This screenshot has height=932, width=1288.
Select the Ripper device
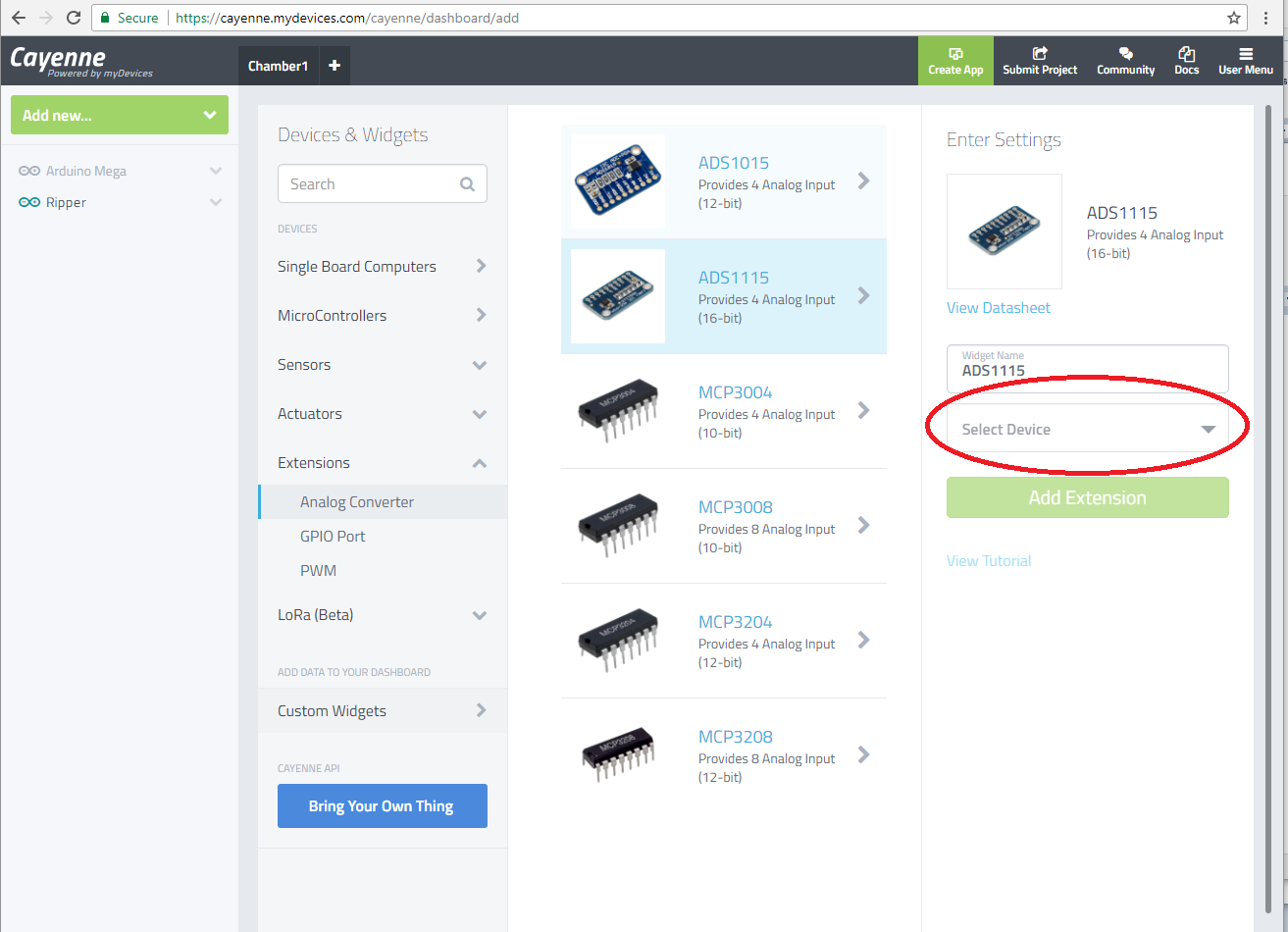tap(66, 202)
